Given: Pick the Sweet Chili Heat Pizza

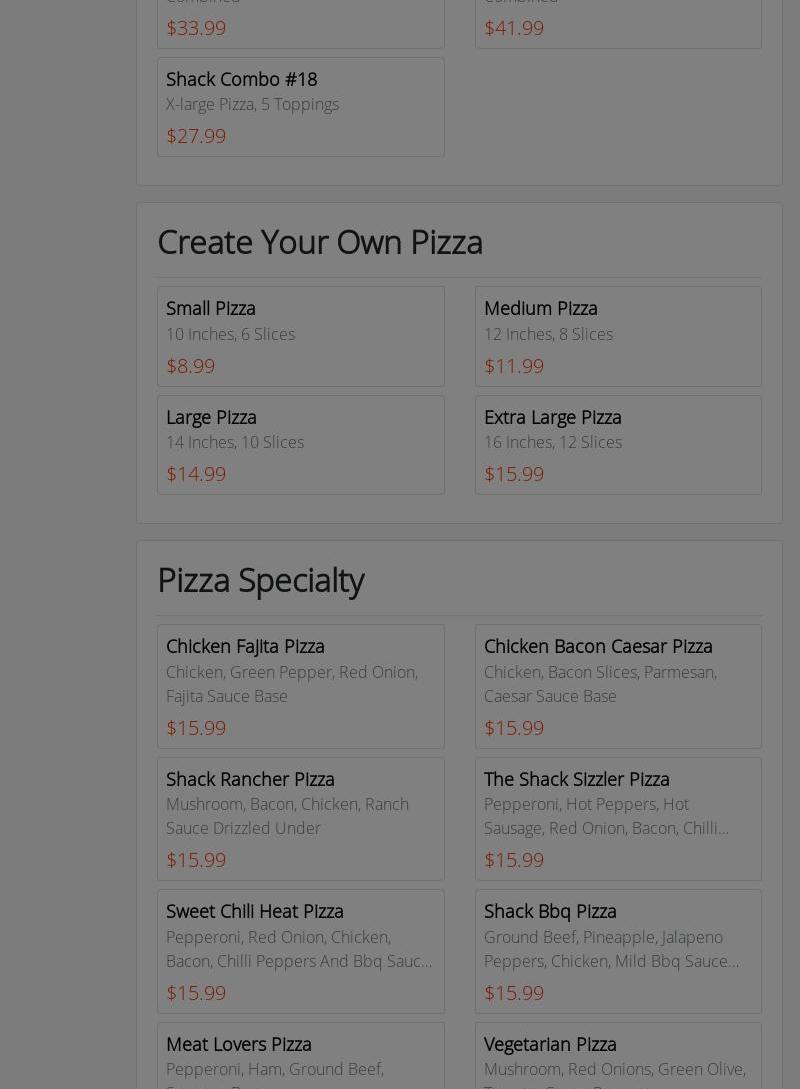Looking at the screenshot, I should [300, 951].
